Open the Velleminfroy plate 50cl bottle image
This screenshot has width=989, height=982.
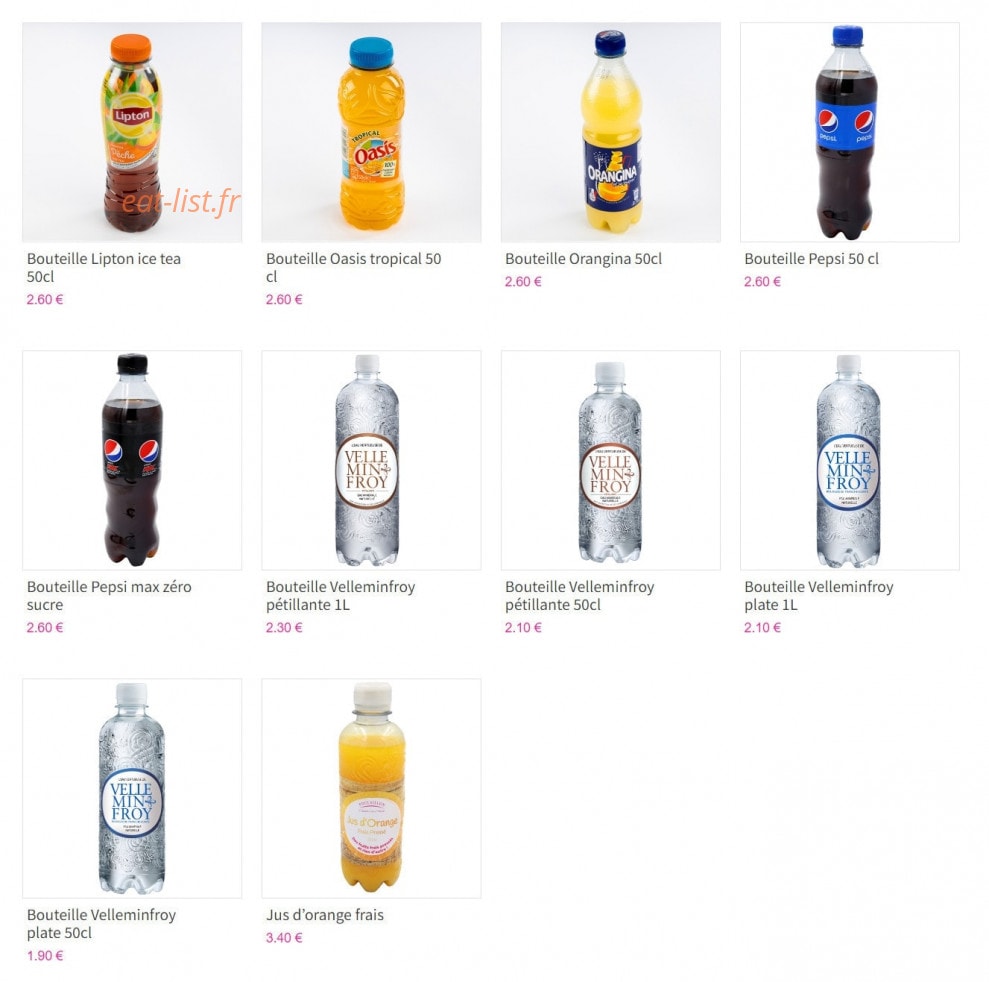pos(132,788)
